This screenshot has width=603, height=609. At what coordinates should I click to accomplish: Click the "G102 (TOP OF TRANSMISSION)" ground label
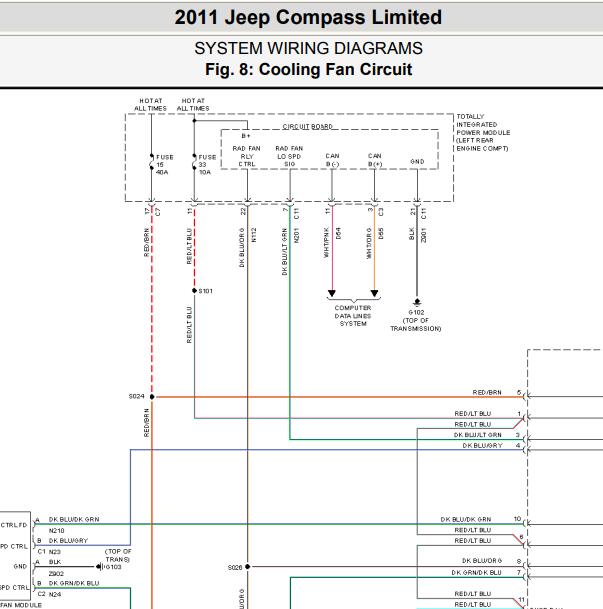coord(416,320)
